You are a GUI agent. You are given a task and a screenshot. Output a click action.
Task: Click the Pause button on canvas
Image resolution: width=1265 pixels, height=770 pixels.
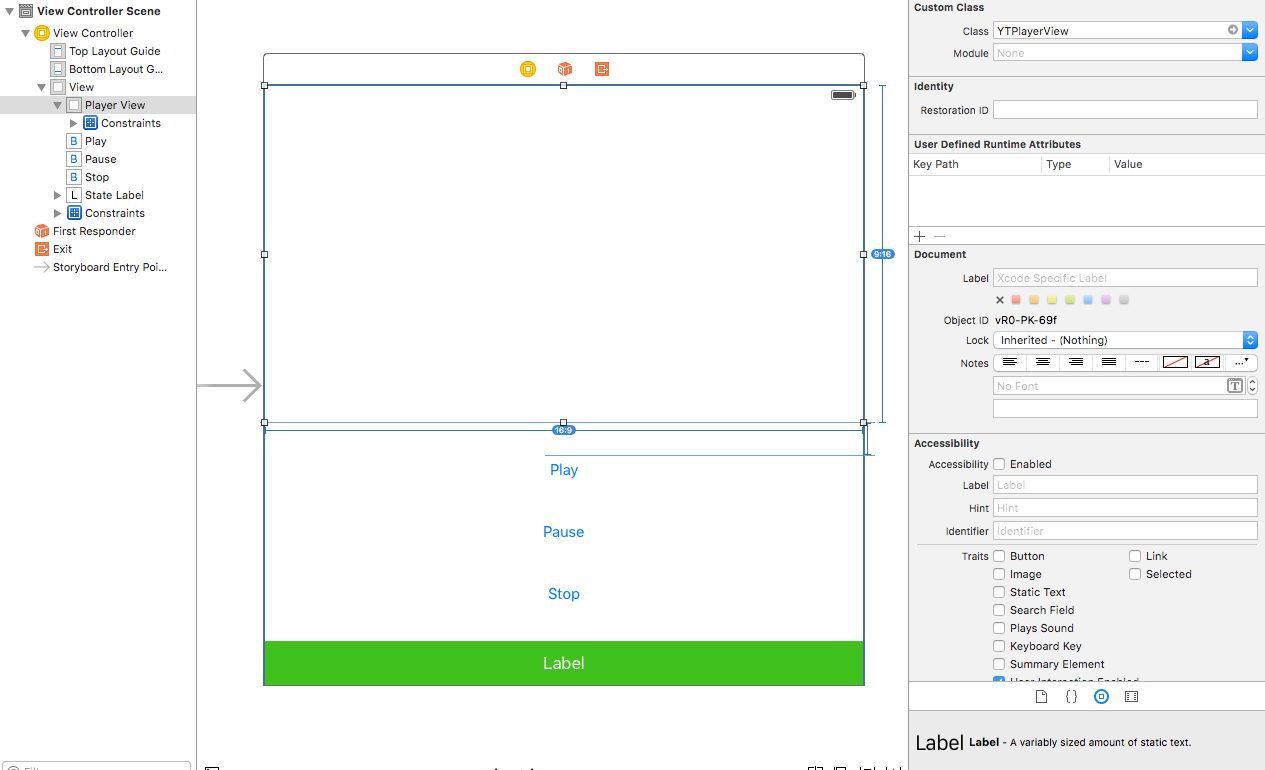click(563, 532)
